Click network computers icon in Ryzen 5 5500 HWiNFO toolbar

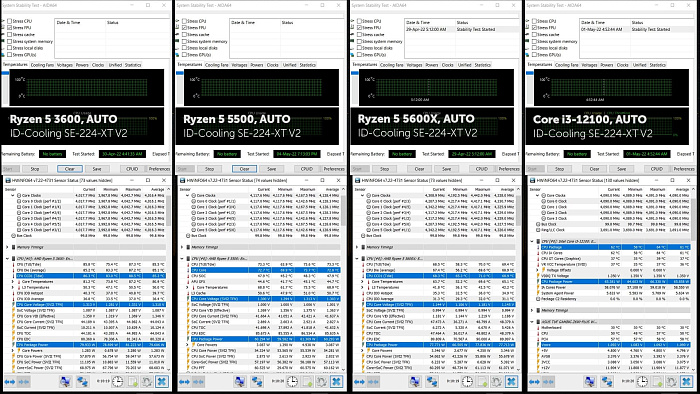pos(257,382)
